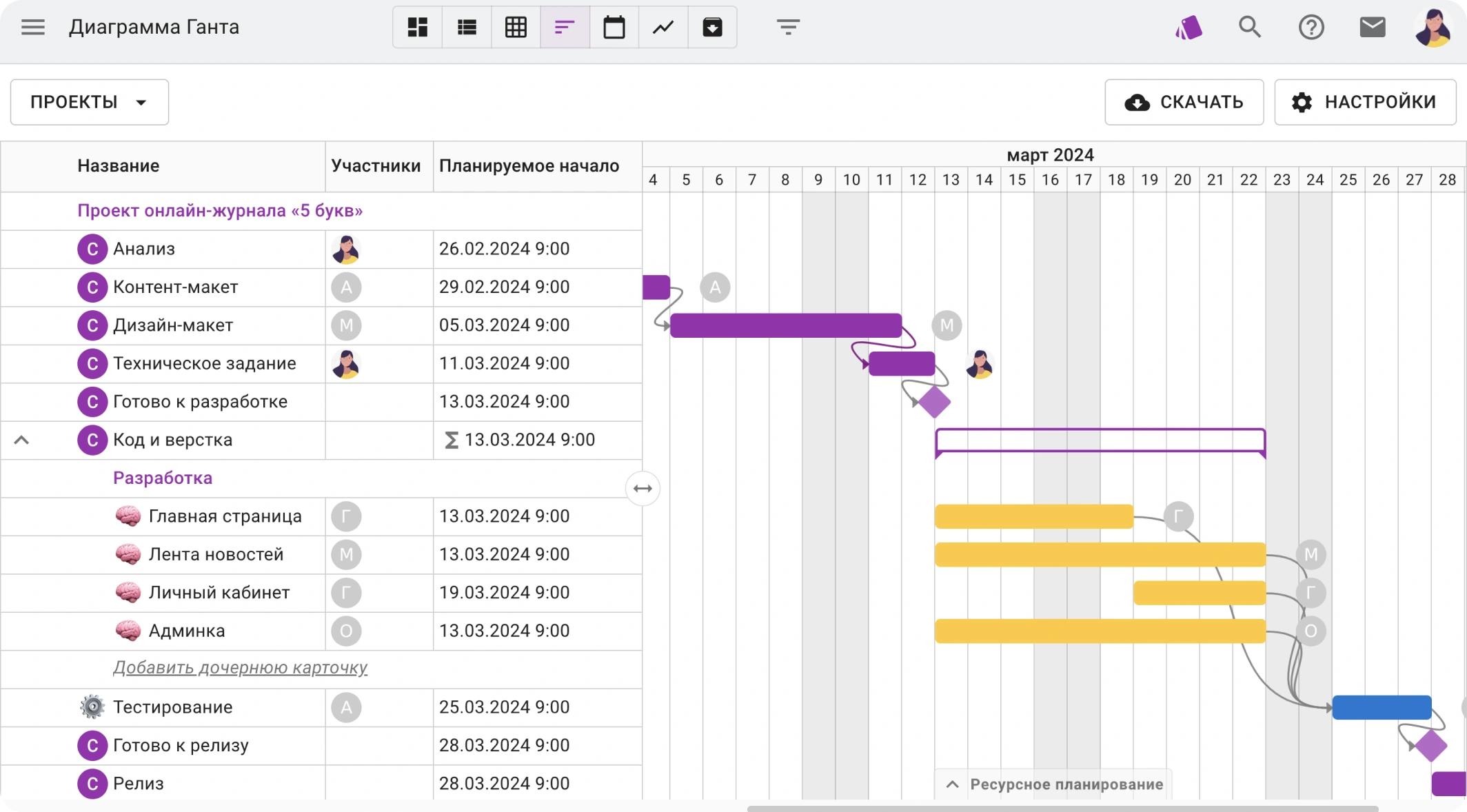Open the help question mark icon
1467x812 pixels.
[1311, 28]
